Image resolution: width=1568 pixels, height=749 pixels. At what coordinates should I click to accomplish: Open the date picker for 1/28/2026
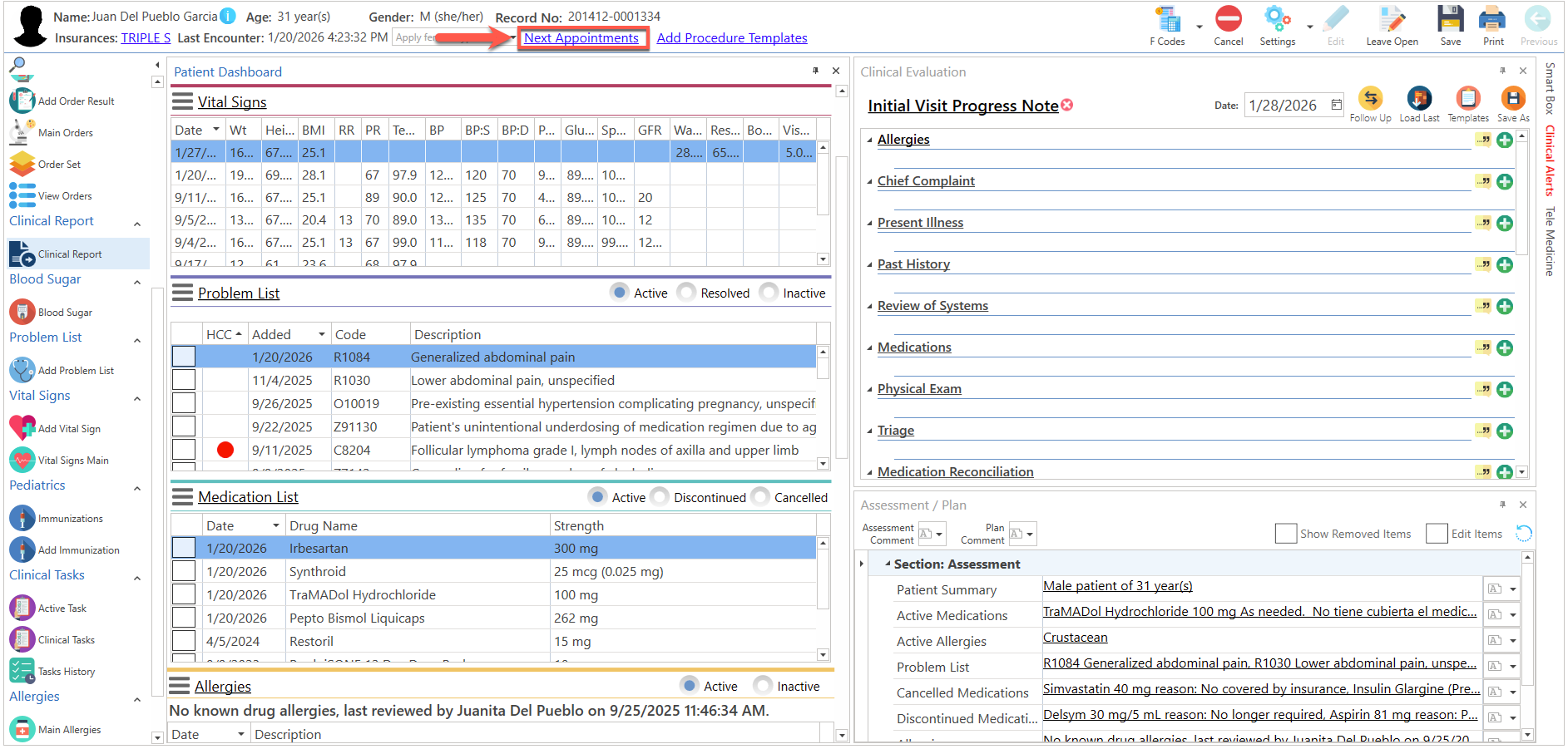[x=1336, y=105]
